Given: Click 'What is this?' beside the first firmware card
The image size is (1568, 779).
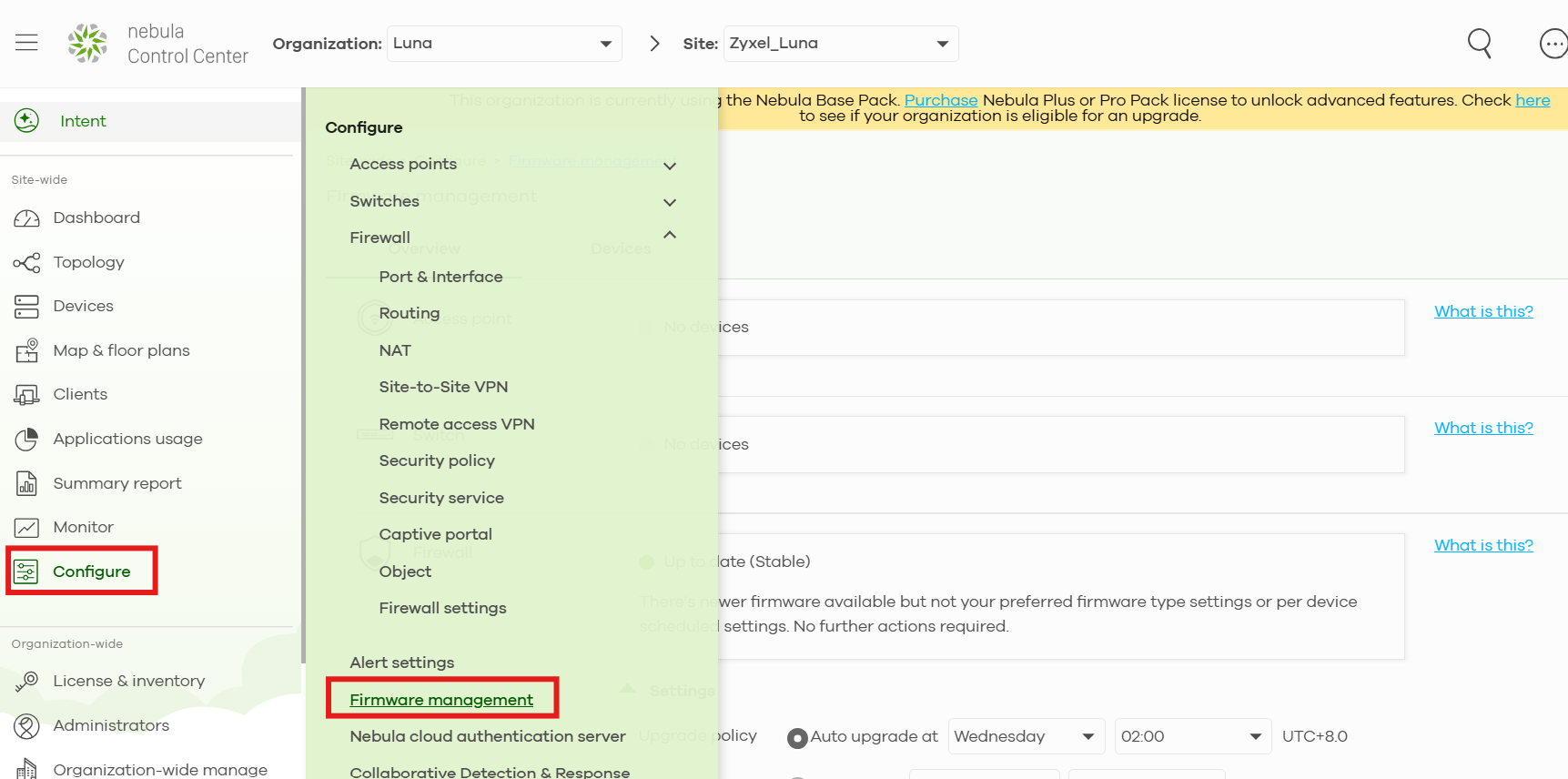Looking at the screenshot, I should pos(1483,311).
